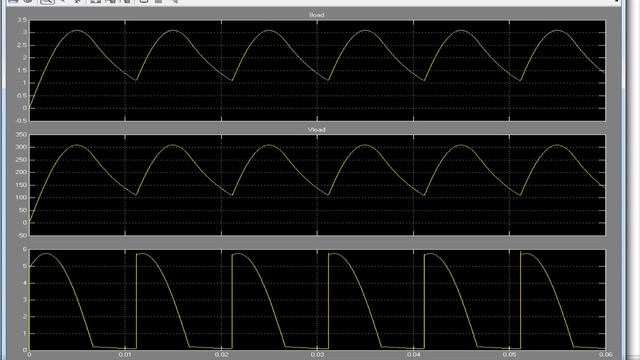The height and width of the screenshot is (360, 640).
Task: Click the 350 y-axis label on Vload plot
Action: click(21, 135)
